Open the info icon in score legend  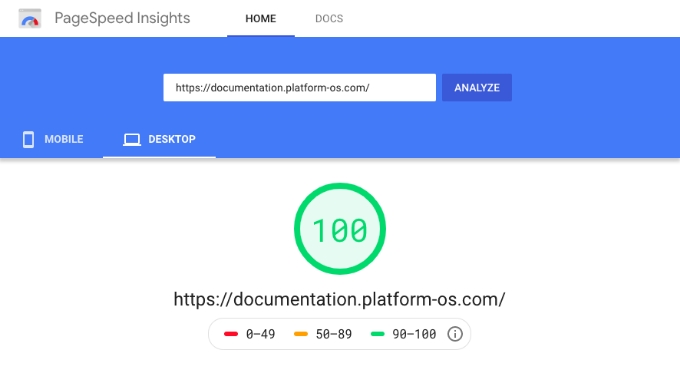coord(455,334)
